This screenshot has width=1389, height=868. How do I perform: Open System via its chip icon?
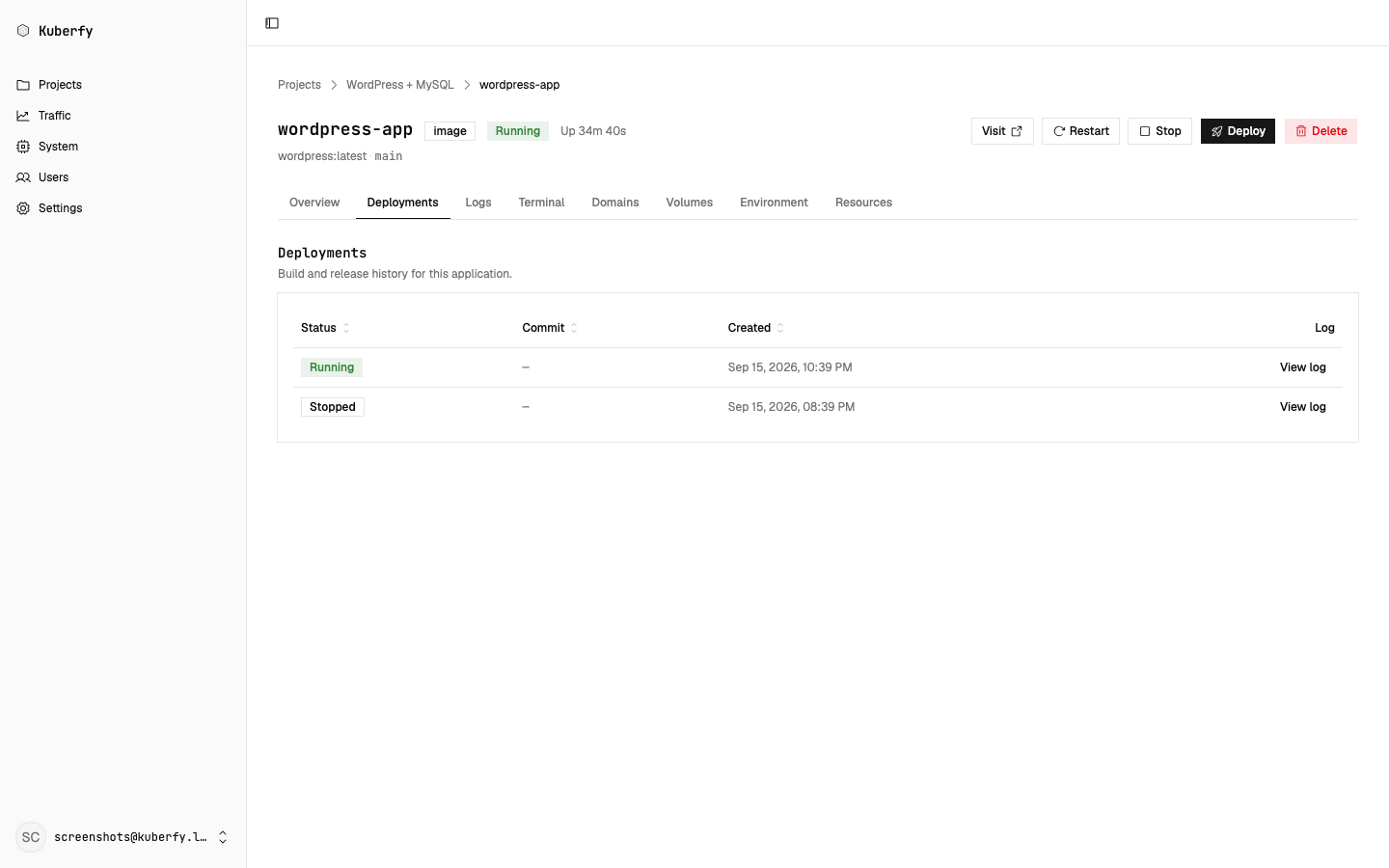23,147
